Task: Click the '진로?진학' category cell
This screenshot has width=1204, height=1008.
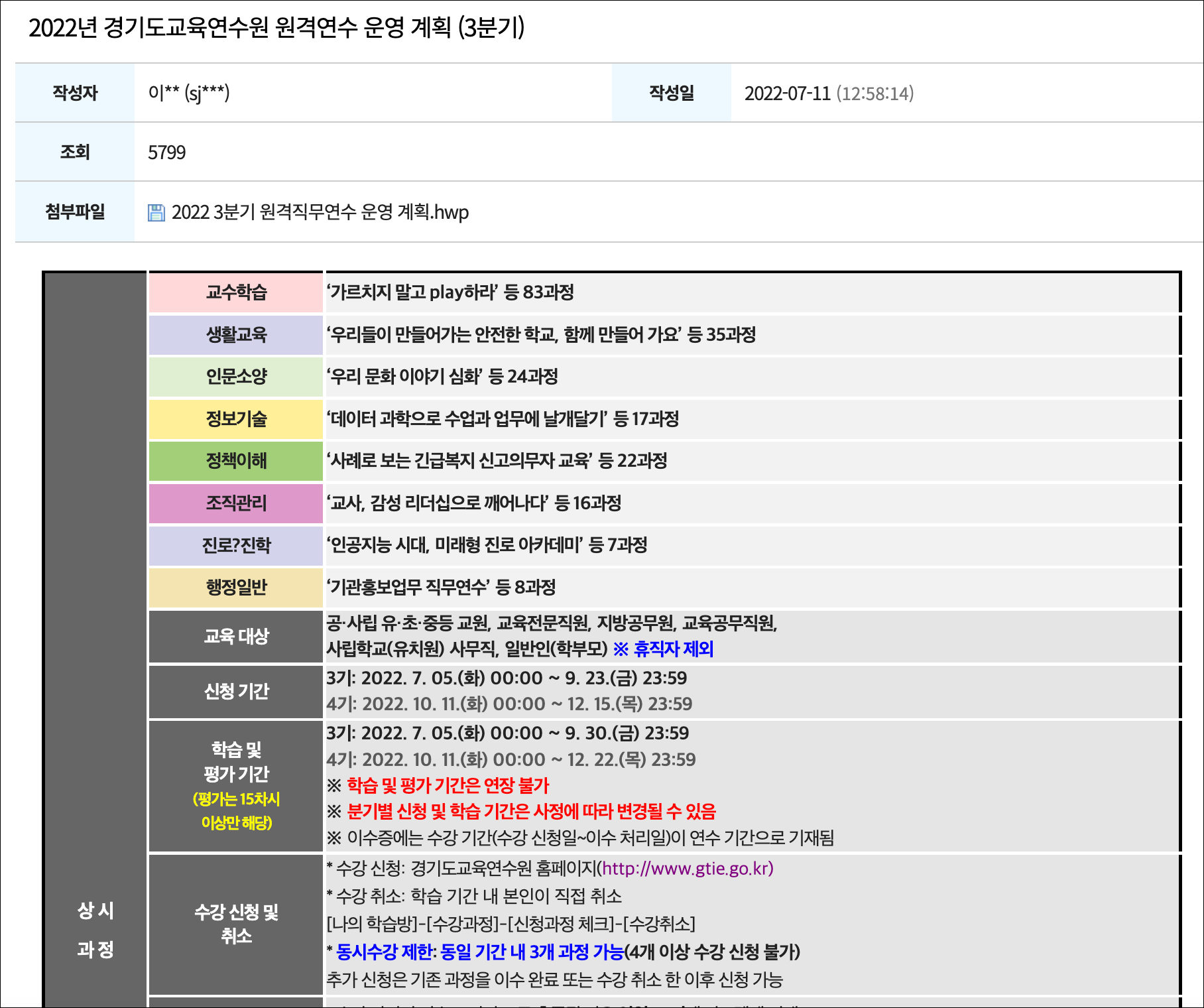Action: coord(236,545)
